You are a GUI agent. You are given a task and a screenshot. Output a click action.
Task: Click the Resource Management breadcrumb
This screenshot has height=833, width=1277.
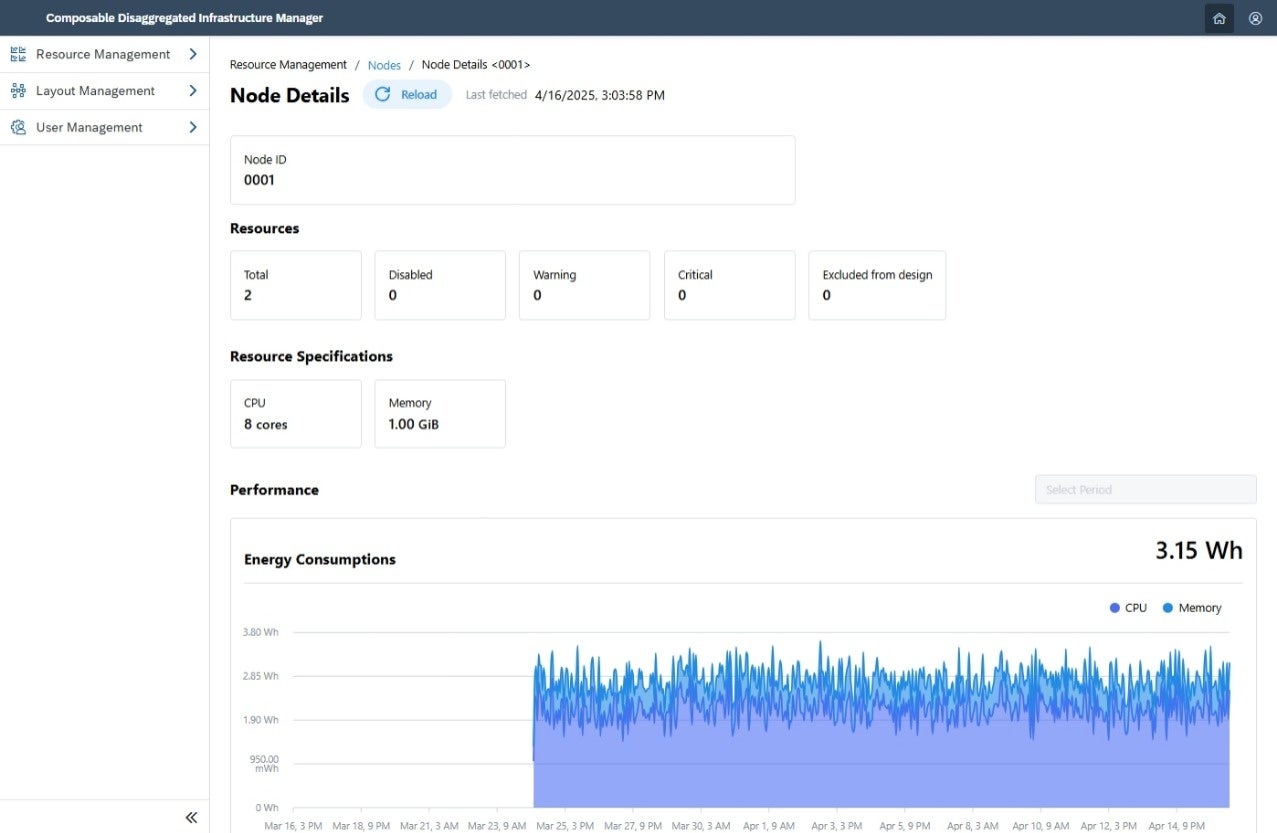tap(288, 65)
